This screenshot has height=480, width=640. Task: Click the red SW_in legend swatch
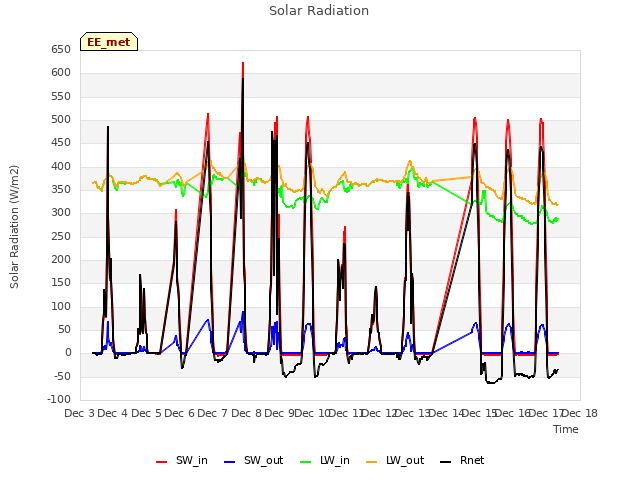click(x=162, y=462)
